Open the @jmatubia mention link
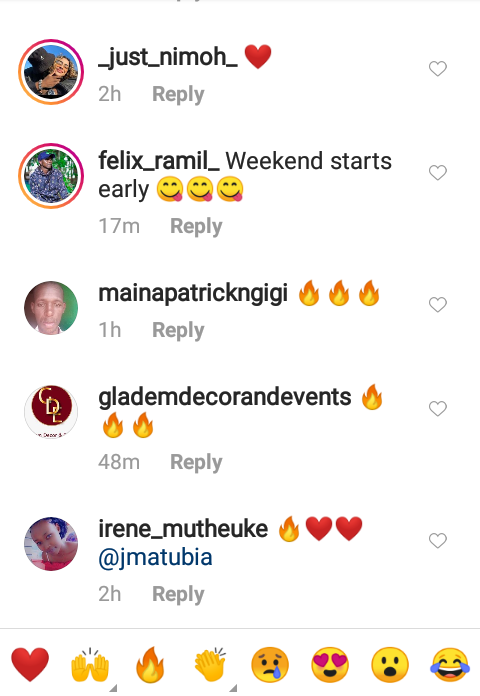This screenshot has width=480, height=696. [155, 558]
